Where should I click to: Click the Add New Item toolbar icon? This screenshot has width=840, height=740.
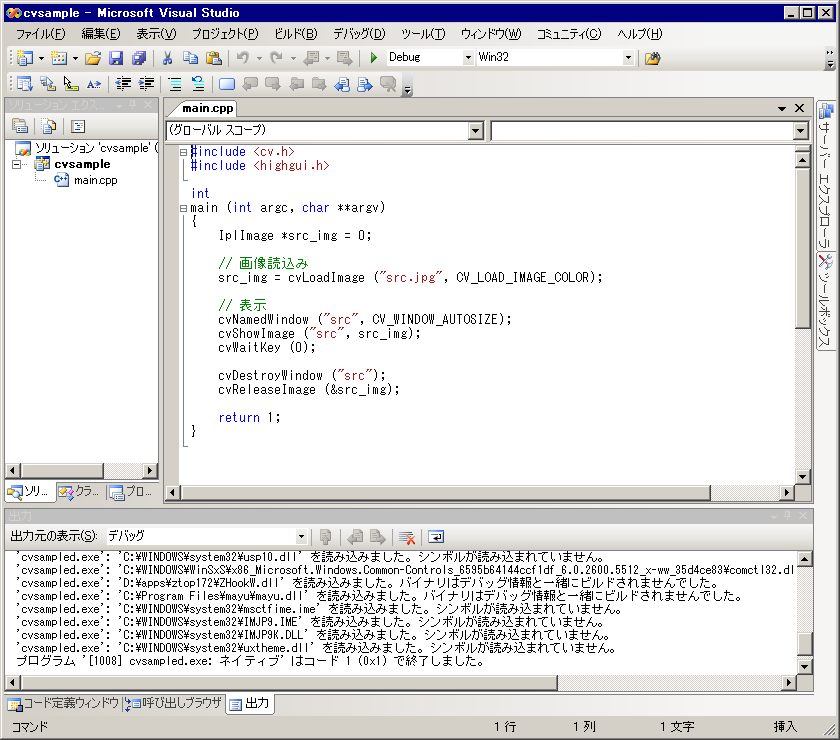coord(59,57)
